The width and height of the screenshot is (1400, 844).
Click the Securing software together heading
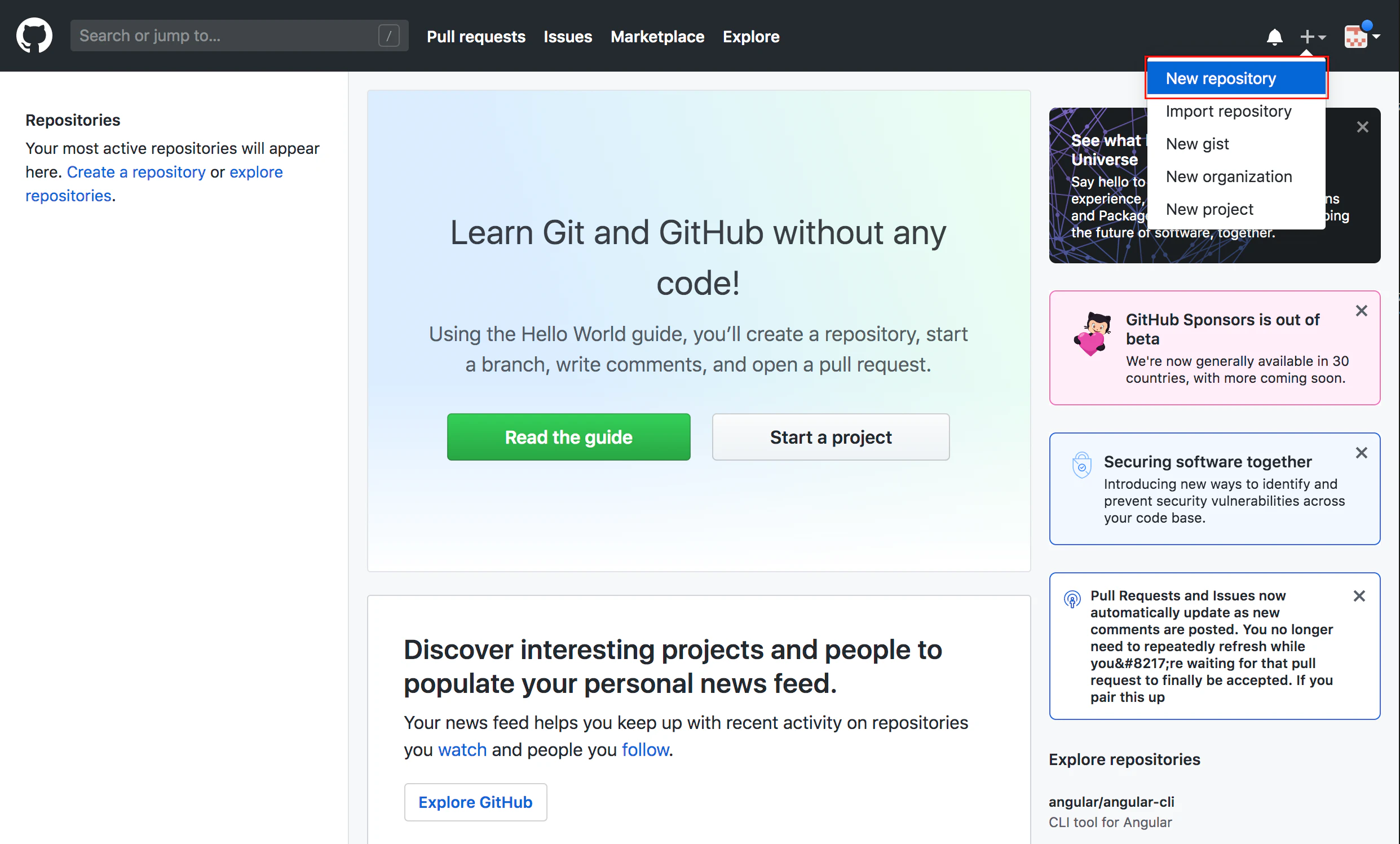[1208, 462]
